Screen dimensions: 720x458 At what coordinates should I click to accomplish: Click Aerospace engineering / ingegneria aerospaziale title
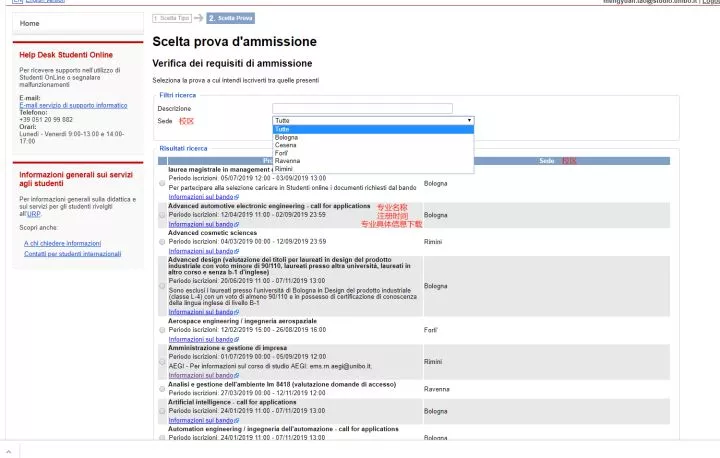(242, 321)
